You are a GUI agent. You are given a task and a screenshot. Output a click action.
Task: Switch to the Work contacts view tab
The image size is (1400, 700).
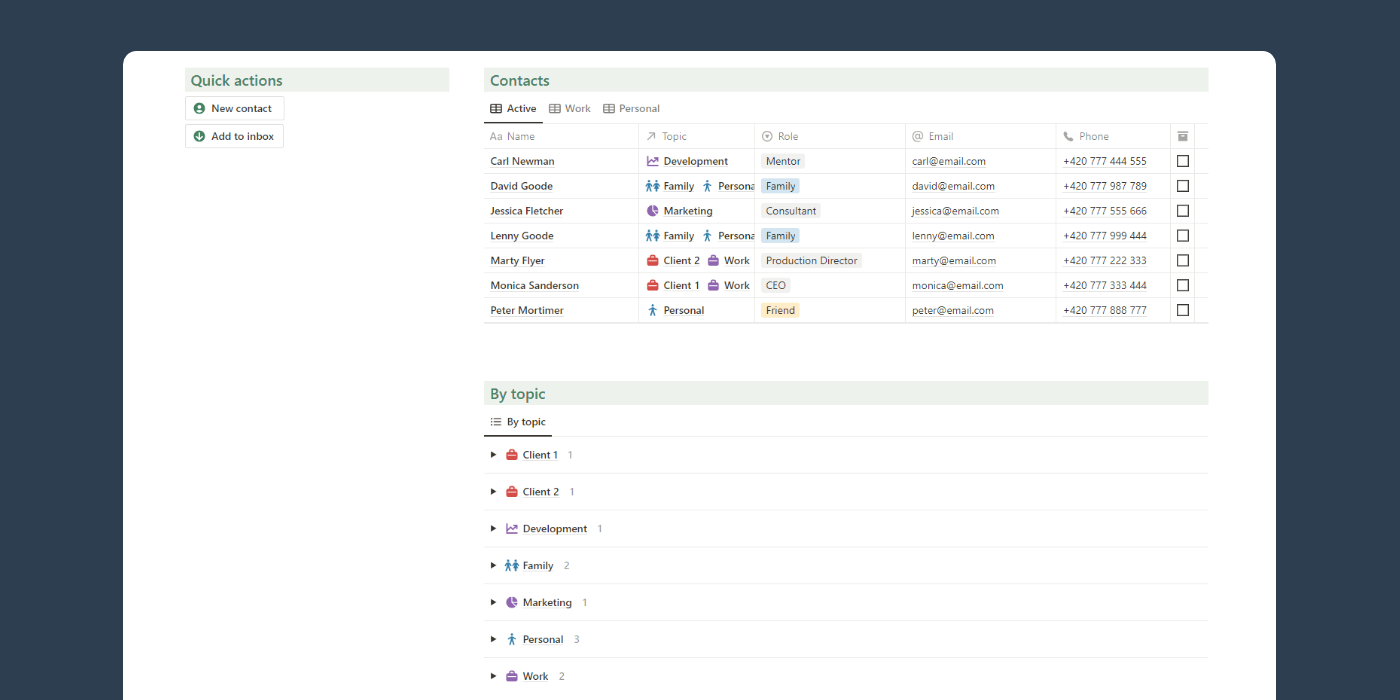click(570, 109)
